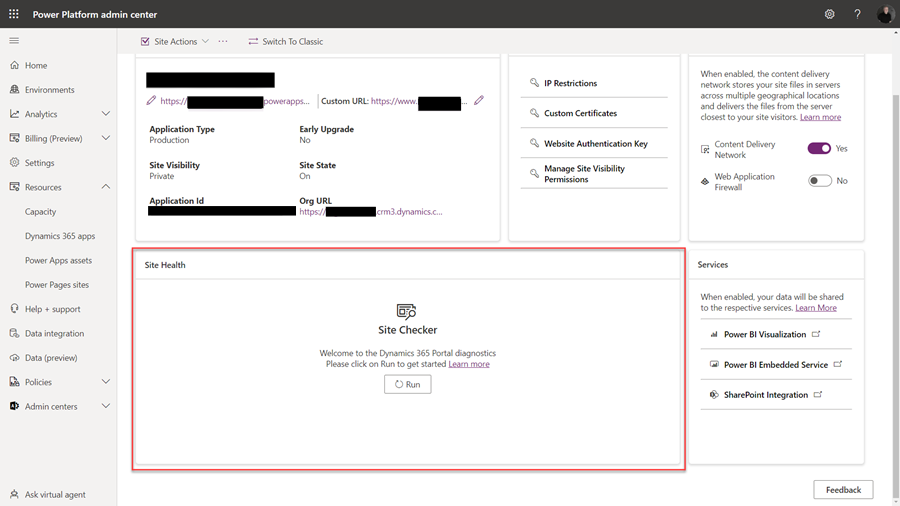The height and width of the screenshot is (506, 900).
Task: Open the Power BI Visualization external link icon
Action: click(816, 334)
